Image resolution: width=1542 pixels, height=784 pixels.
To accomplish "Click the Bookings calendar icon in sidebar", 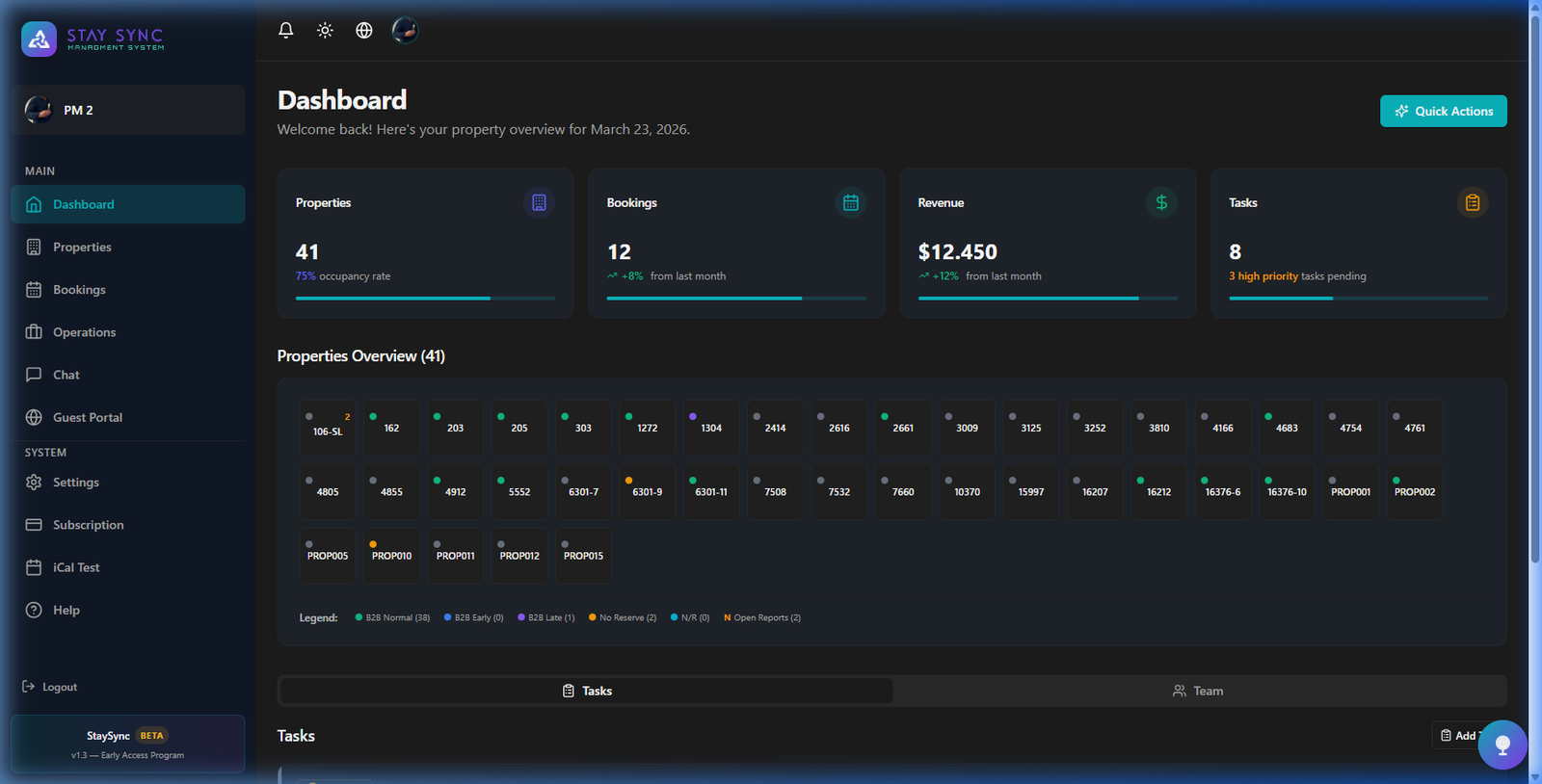I will click(x=34, y=289).
